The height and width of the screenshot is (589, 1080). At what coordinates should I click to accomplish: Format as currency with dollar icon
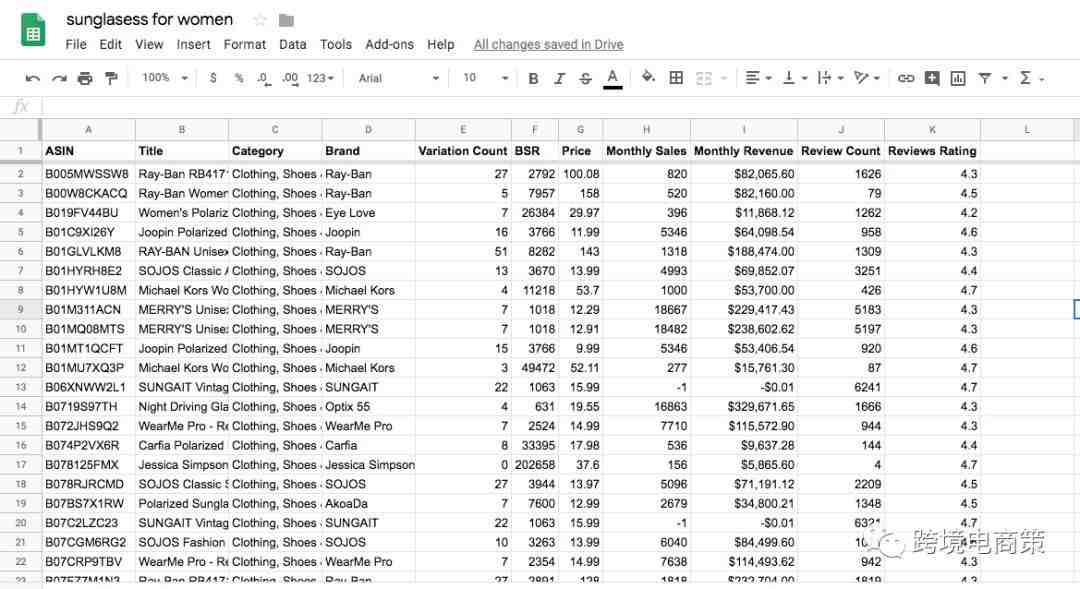[x=213, y=79]
